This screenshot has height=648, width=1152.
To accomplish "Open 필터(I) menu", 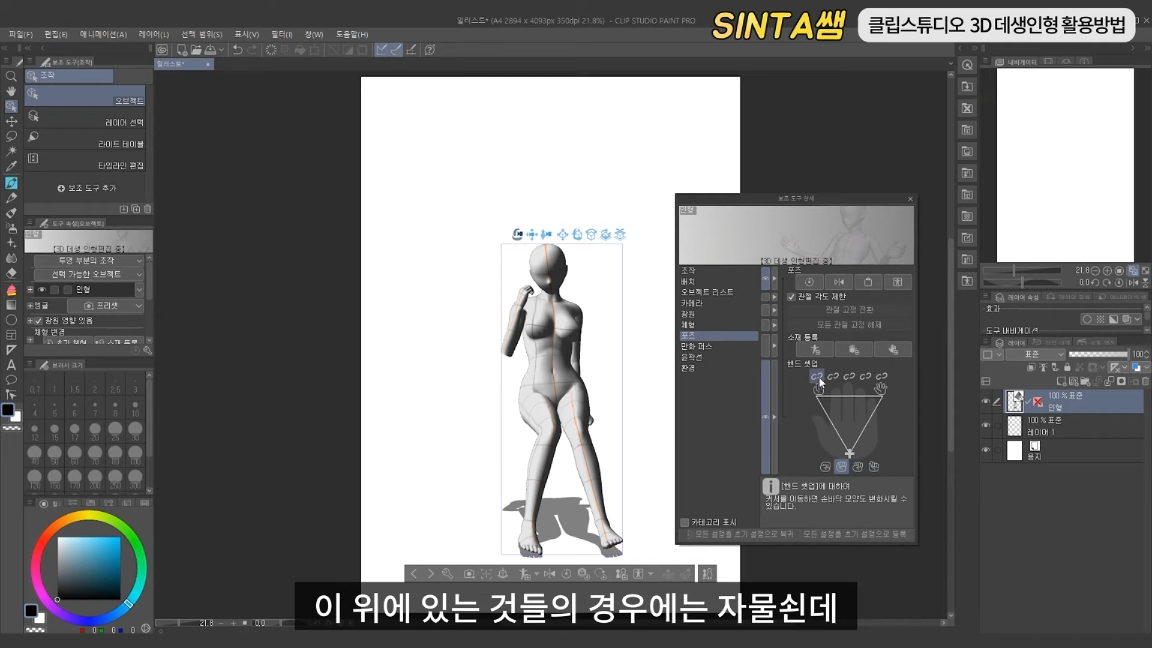I will point(281,35).
